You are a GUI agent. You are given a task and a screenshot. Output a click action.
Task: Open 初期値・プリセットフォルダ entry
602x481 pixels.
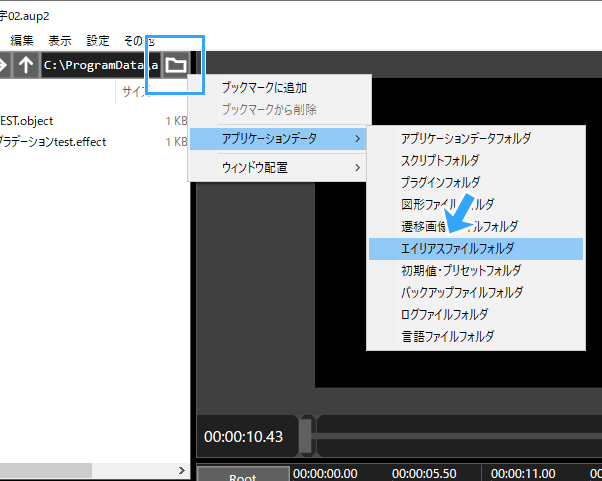[x=476, y=271]
